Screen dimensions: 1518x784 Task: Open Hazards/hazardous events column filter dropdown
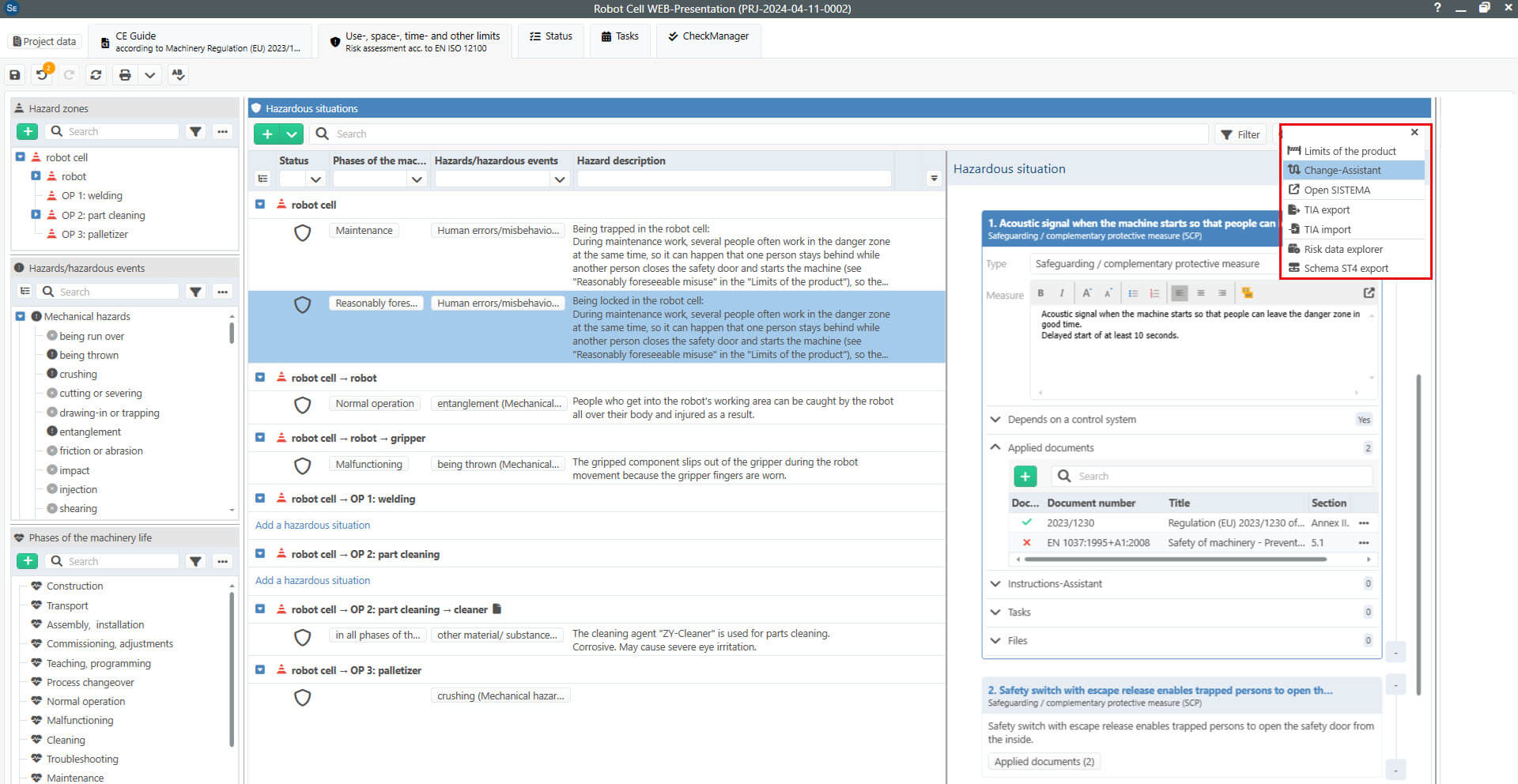pyautogui.click(x=560, y=179)
